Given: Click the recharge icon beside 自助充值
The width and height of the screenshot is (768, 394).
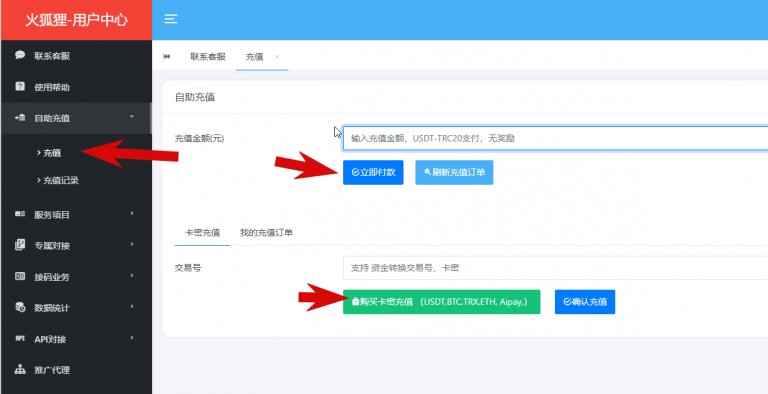Looking at the screenshot, I should (x=20, y=118).
